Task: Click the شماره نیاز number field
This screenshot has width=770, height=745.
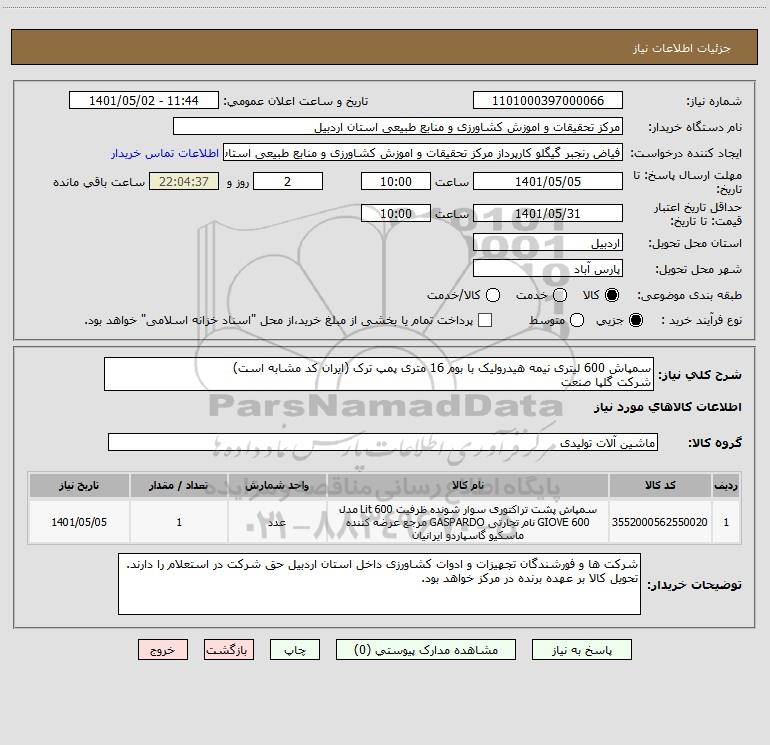Action: pyautogui.click(x=548, y=101)
